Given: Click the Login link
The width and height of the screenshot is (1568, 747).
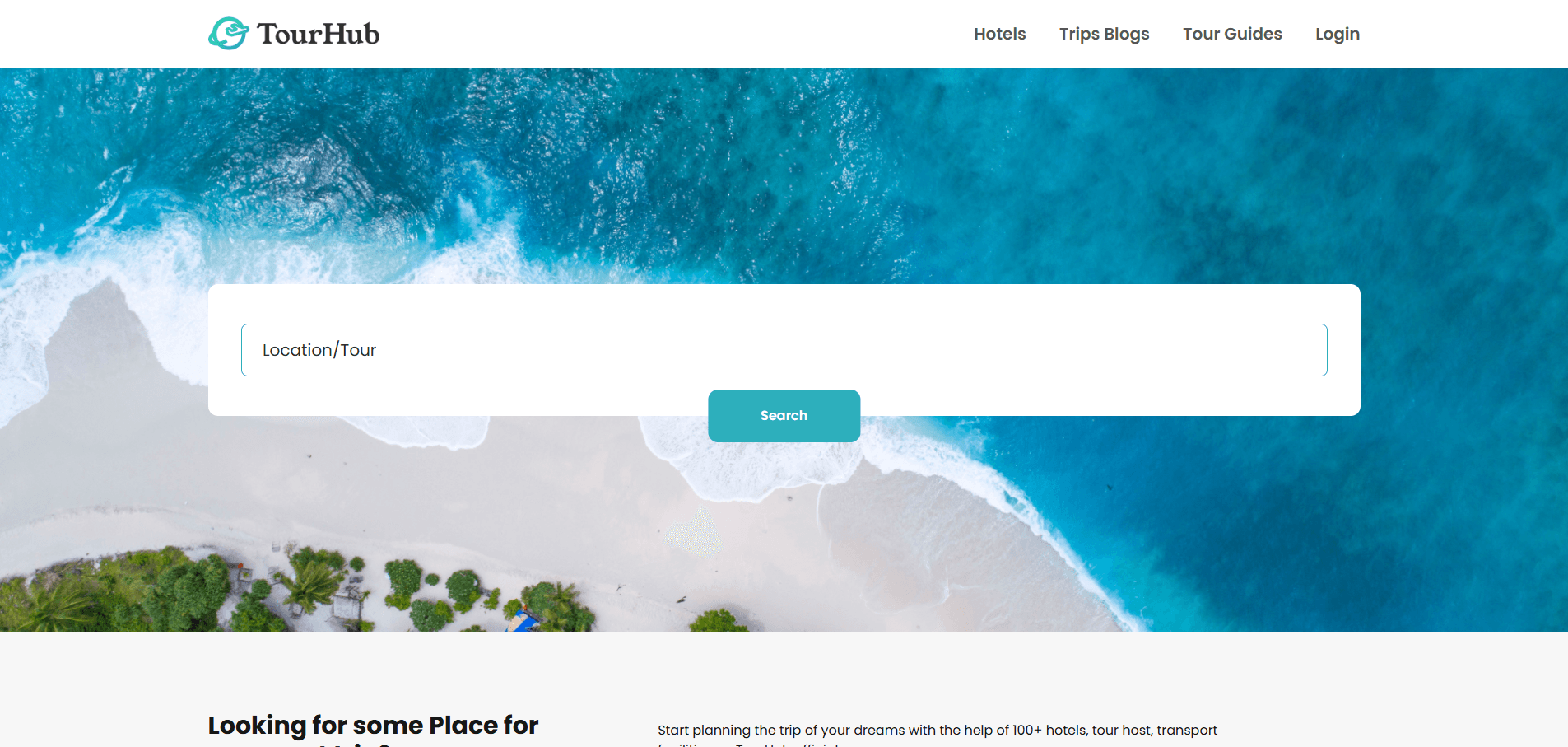Looking at the screenshot, I should (1337, 34).
